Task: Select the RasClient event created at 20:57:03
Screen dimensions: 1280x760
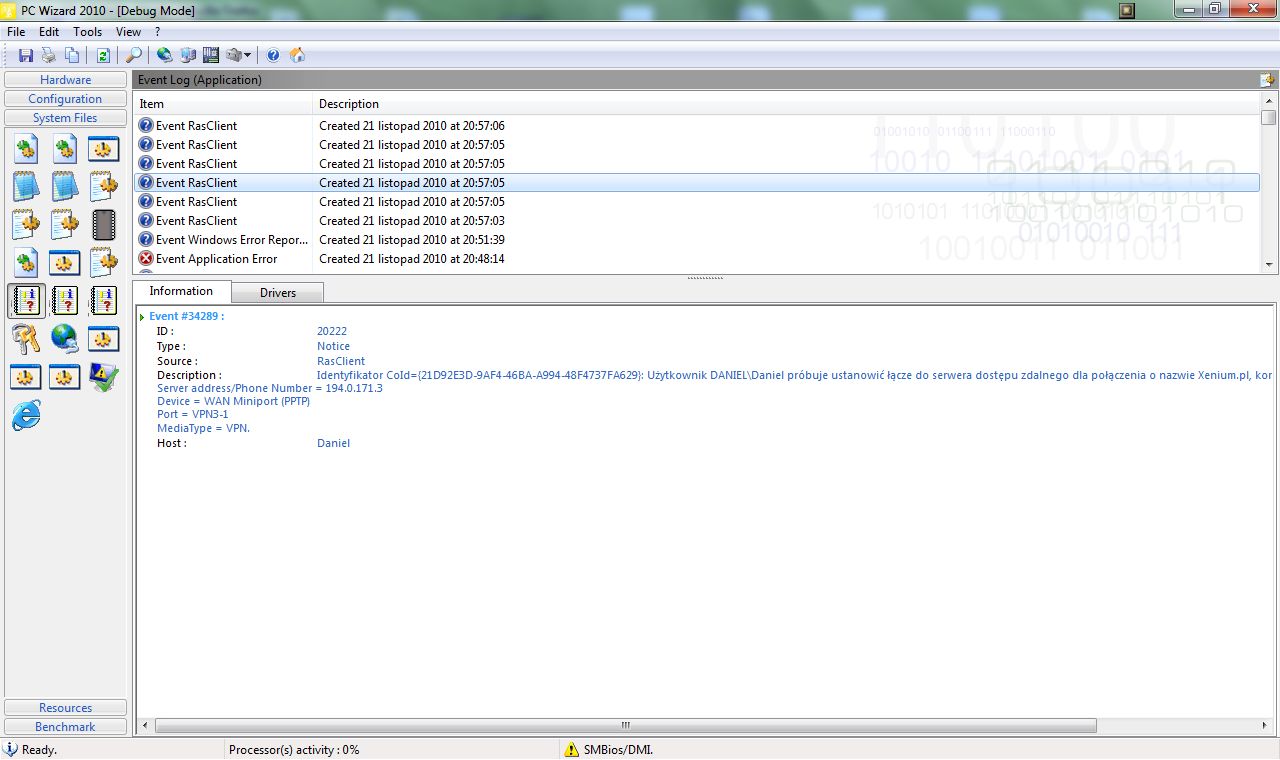Action: tap(697, 221)
